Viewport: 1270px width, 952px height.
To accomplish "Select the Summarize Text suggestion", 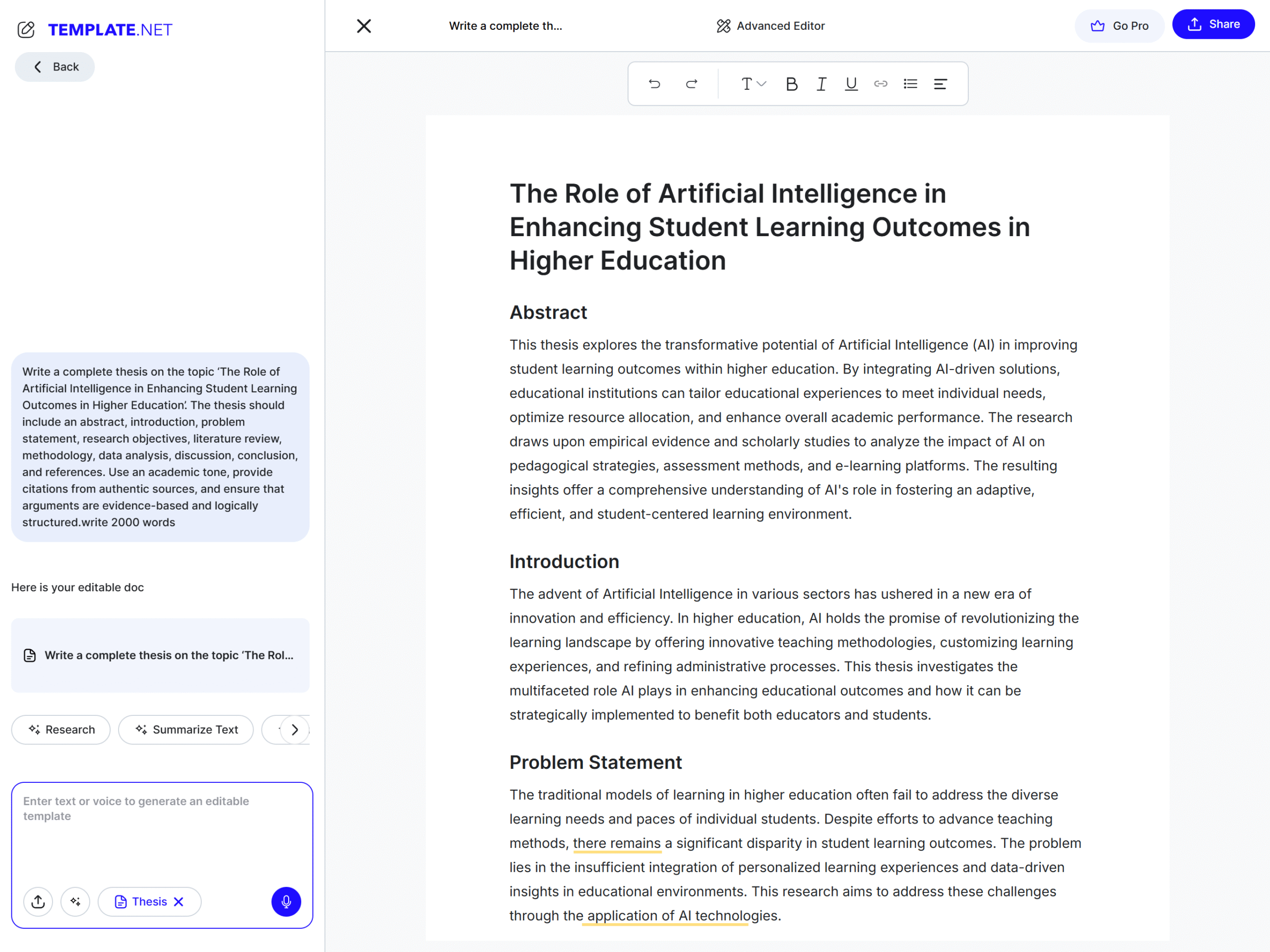I will pyautogui.click(x=186, y=730).
